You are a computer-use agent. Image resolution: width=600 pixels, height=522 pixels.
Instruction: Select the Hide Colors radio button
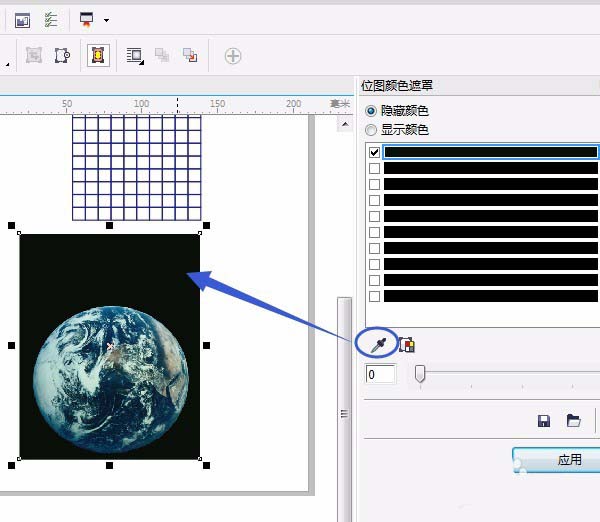(x=371, y=111)
